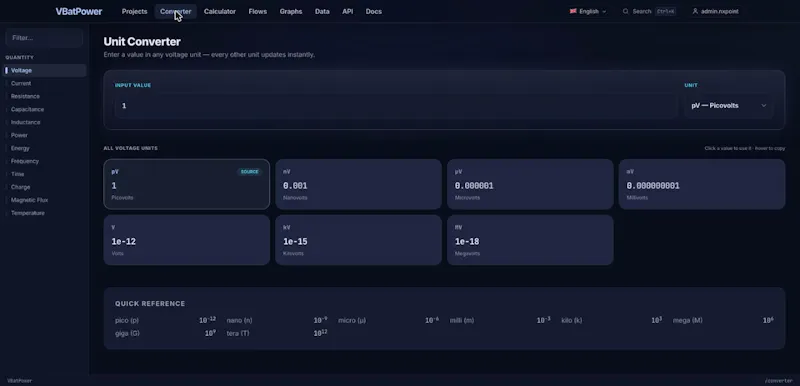
Task: Use the Megavolts value 1e-18
Action: tap(467, 242)
